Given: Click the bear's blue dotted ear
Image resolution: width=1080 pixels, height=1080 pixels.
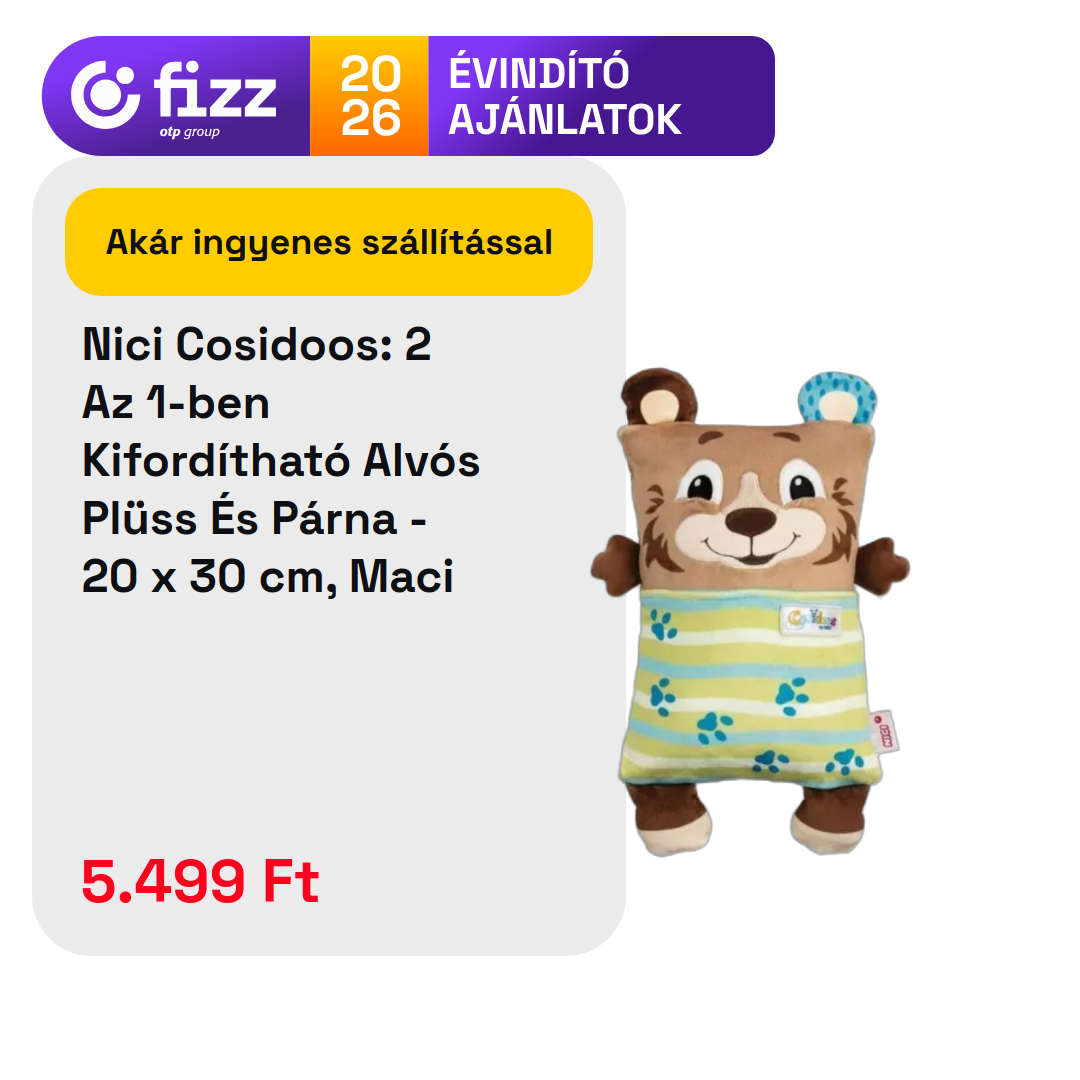Looking at the screenshot, I should 837,397.
